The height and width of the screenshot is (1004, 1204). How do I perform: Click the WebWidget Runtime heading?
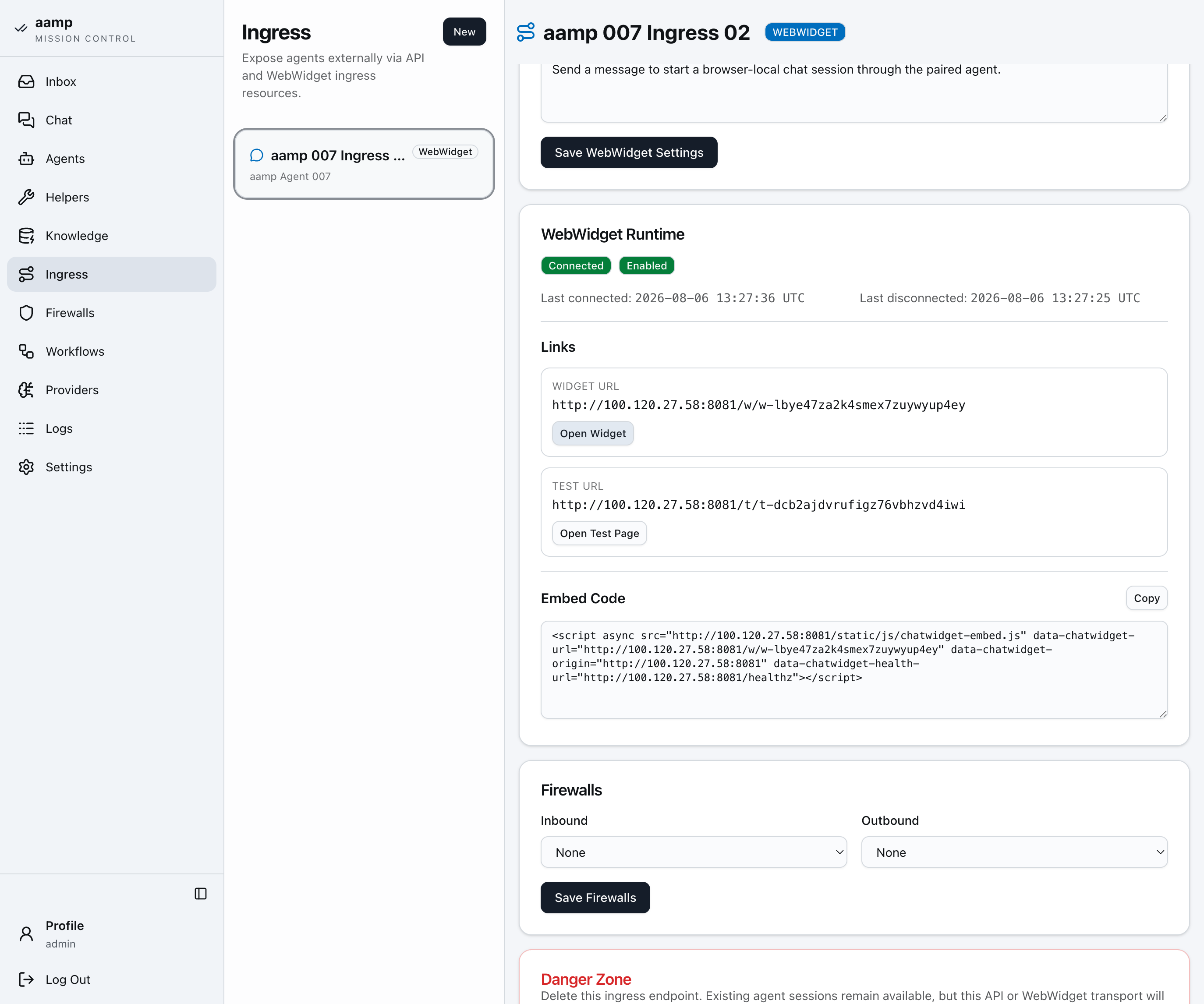tap(613, 234)
